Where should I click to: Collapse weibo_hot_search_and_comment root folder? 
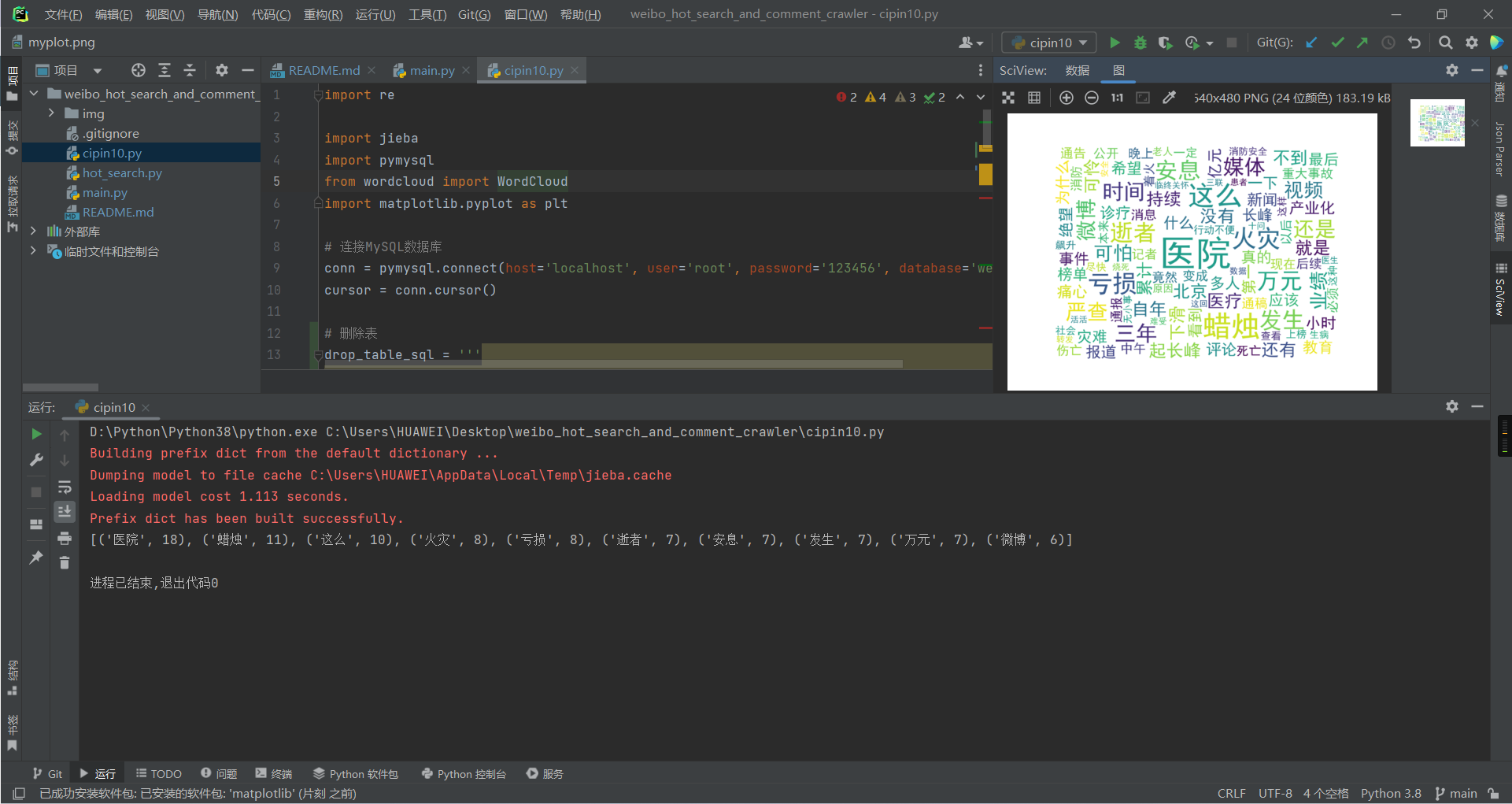[x=34, y=94]
